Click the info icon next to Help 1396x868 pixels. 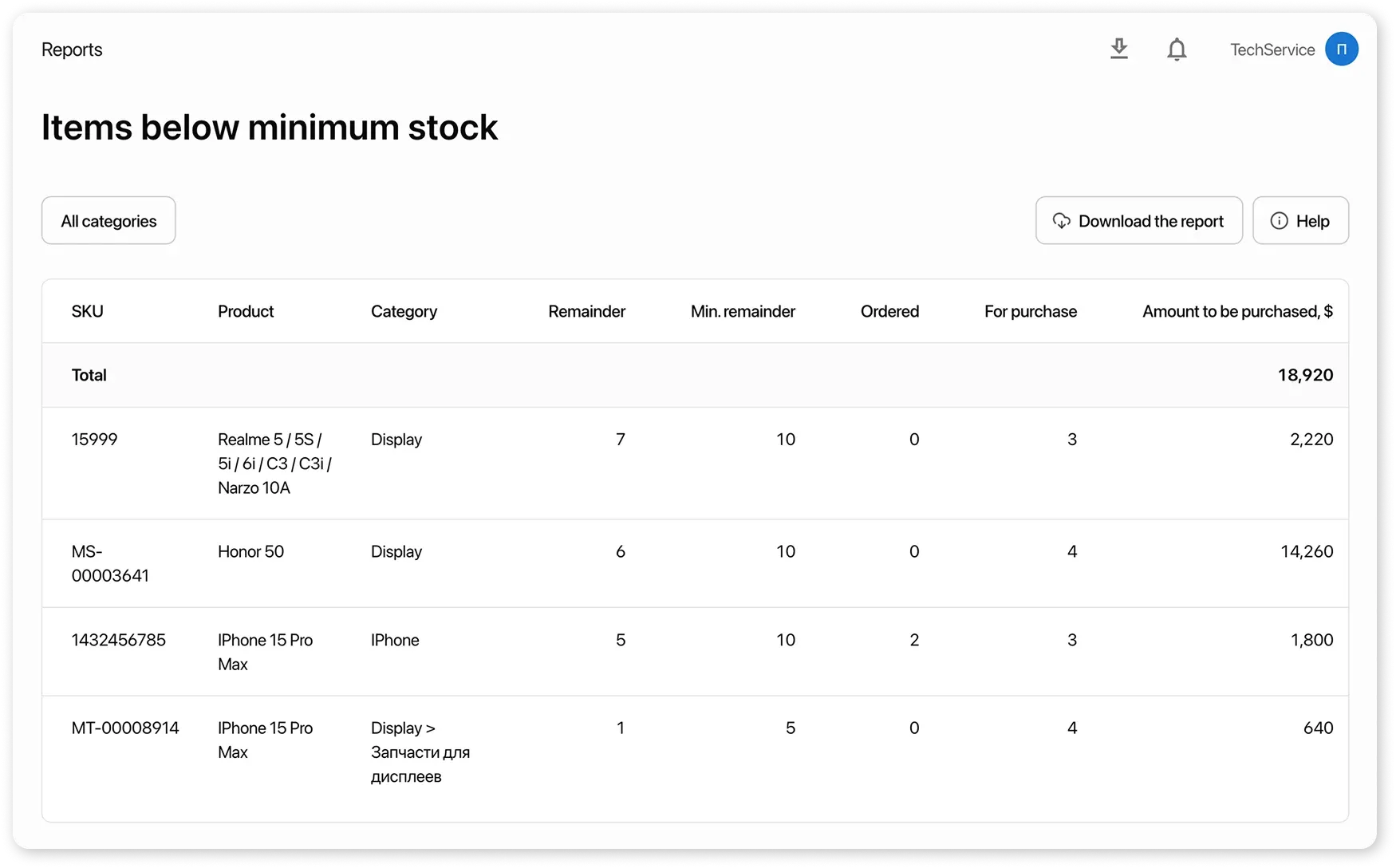click(x=1280, y=220)
